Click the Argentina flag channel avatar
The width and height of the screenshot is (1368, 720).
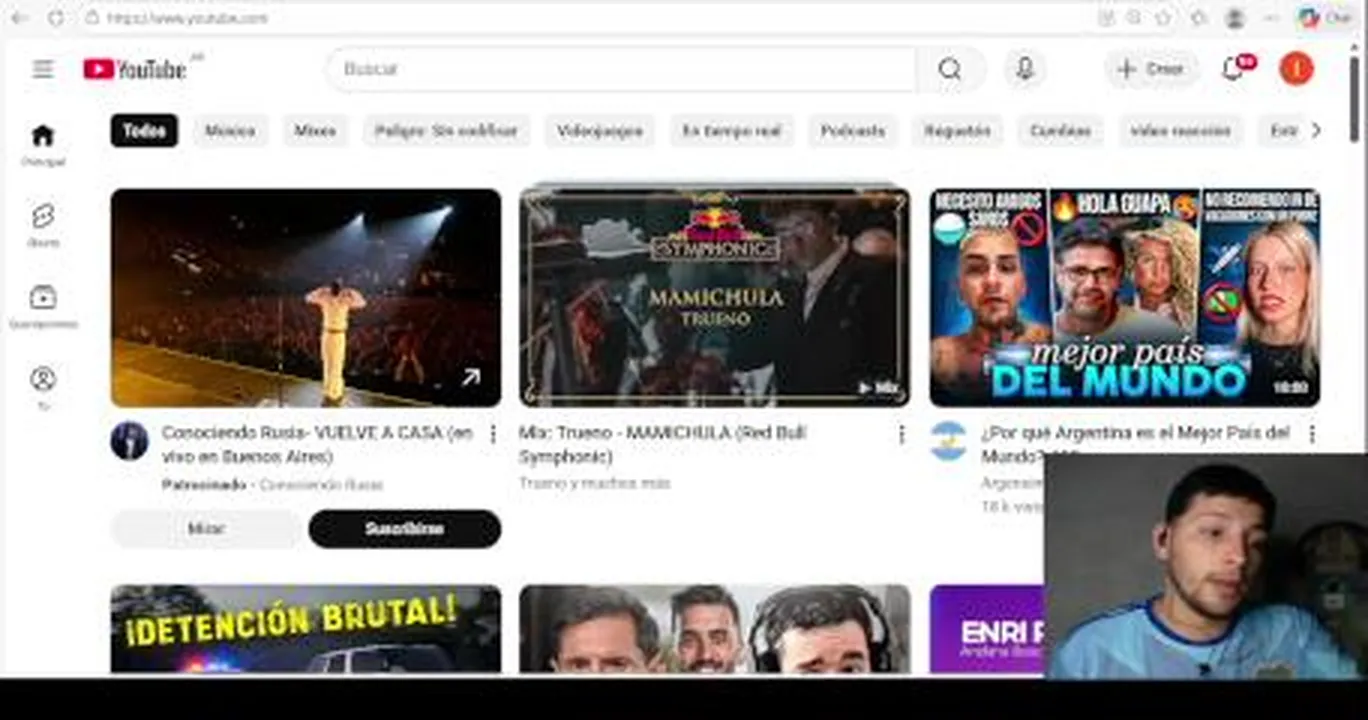point(948,441)
